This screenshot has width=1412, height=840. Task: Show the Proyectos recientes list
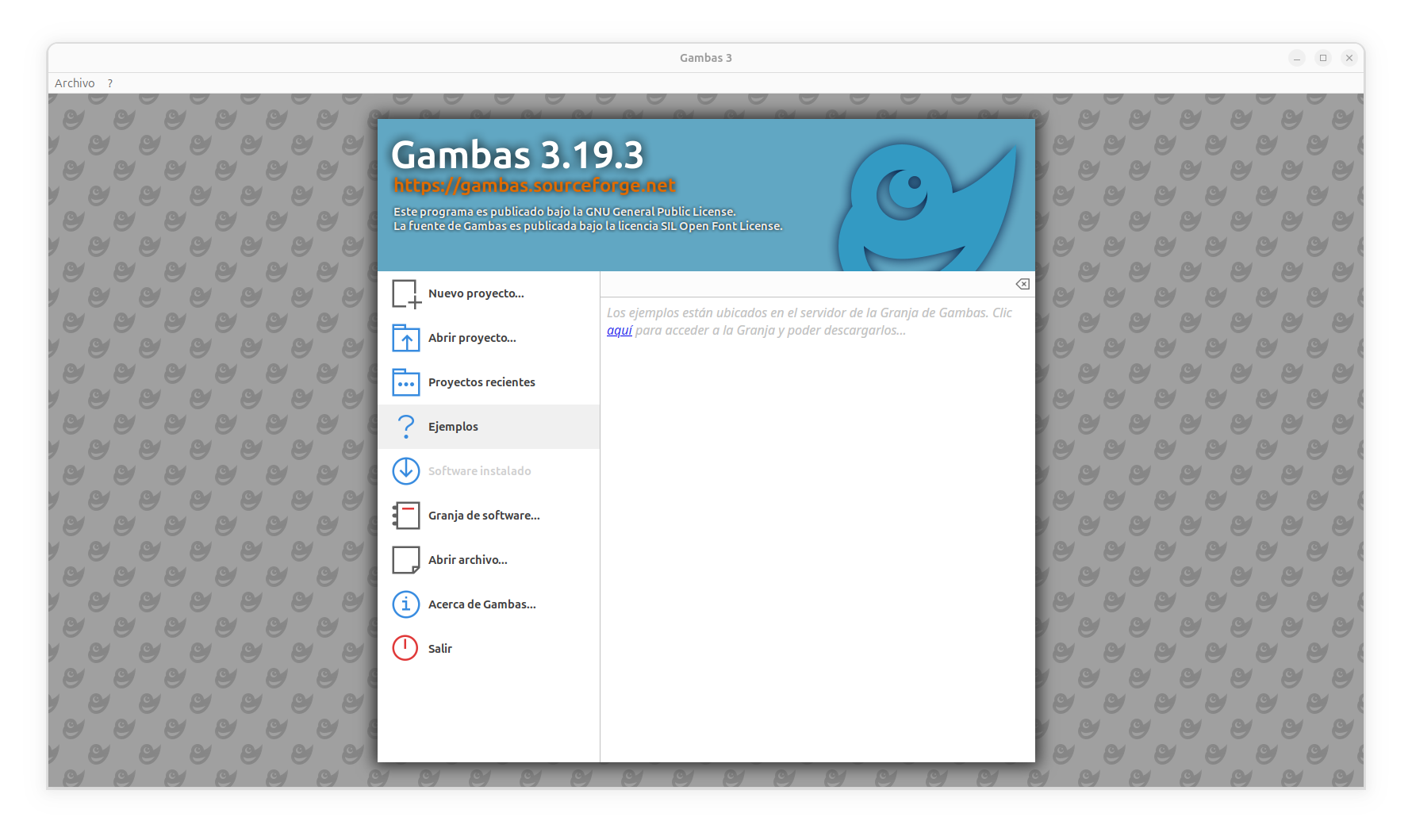pos(482,382)
